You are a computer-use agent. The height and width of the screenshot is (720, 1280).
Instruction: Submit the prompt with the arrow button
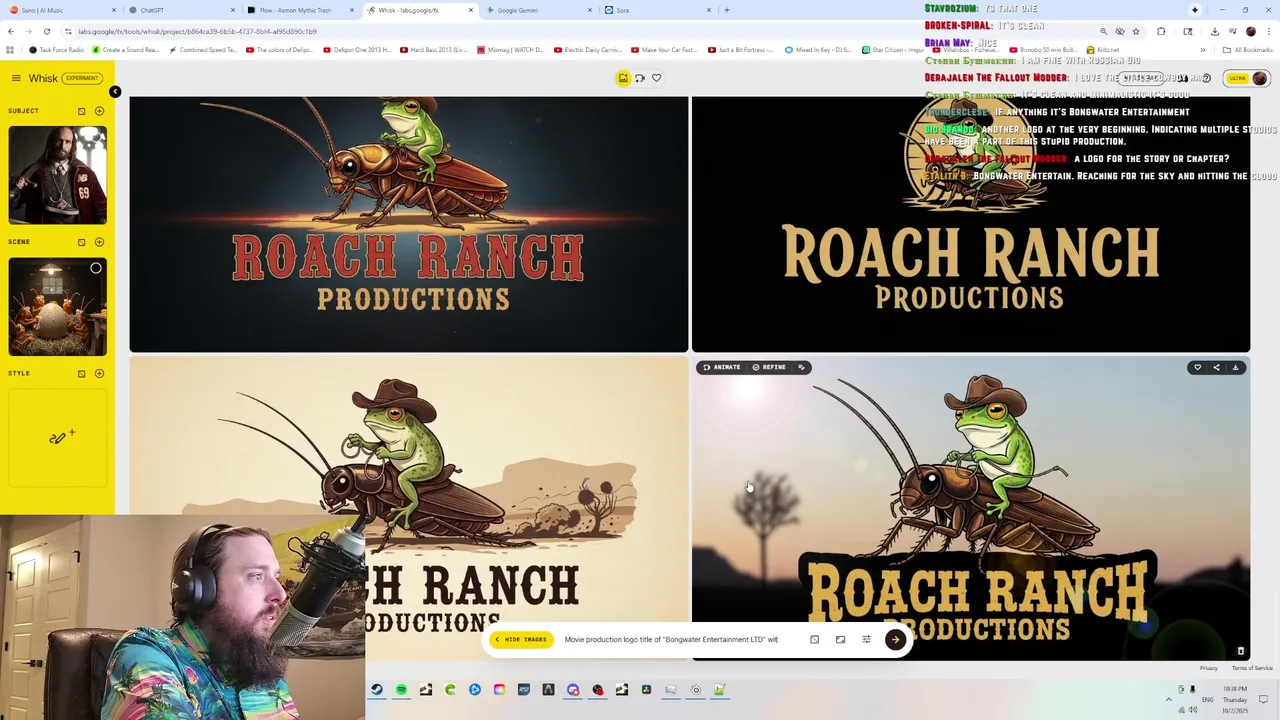[895, 640]
